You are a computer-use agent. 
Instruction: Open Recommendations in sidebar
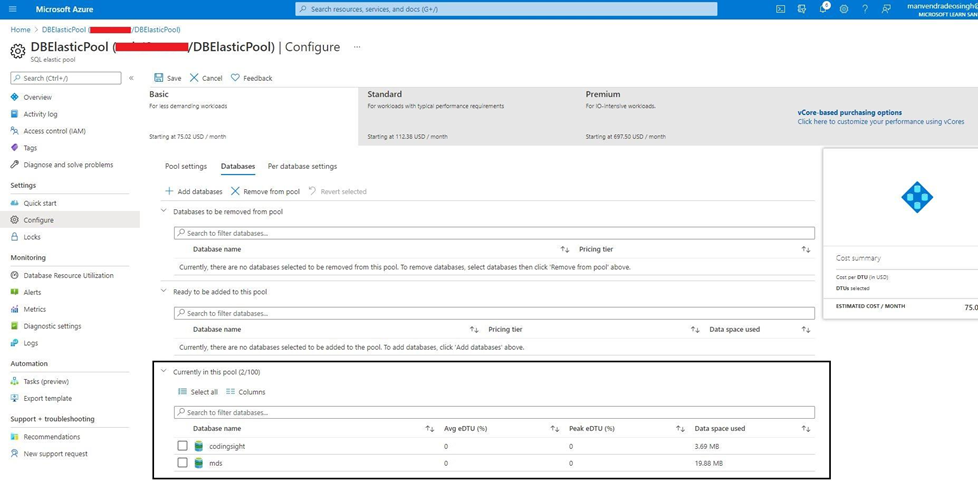(x=51, y=436)
